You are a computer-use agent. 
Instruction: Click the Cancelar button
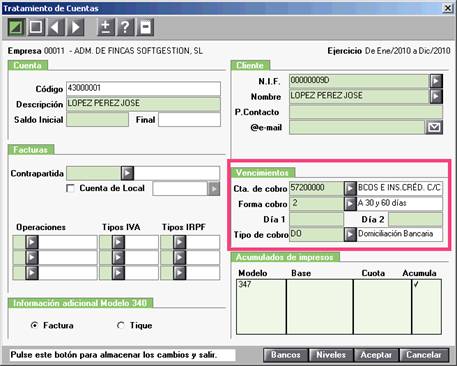[x=423, y=355]
